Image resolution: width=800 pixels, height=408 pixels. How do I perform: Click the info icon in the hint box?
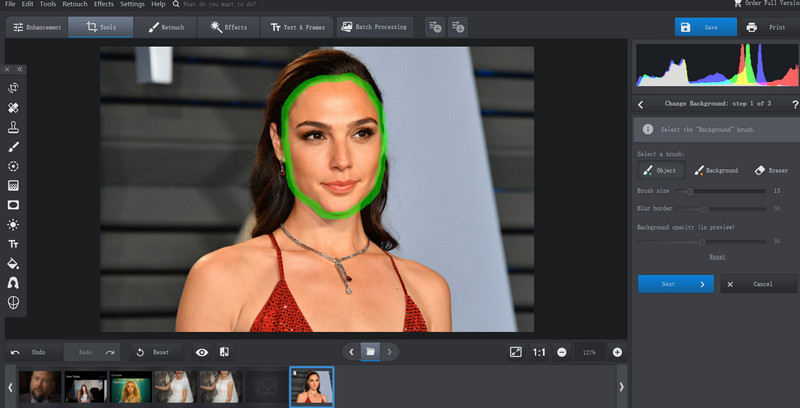pos(648,130)
